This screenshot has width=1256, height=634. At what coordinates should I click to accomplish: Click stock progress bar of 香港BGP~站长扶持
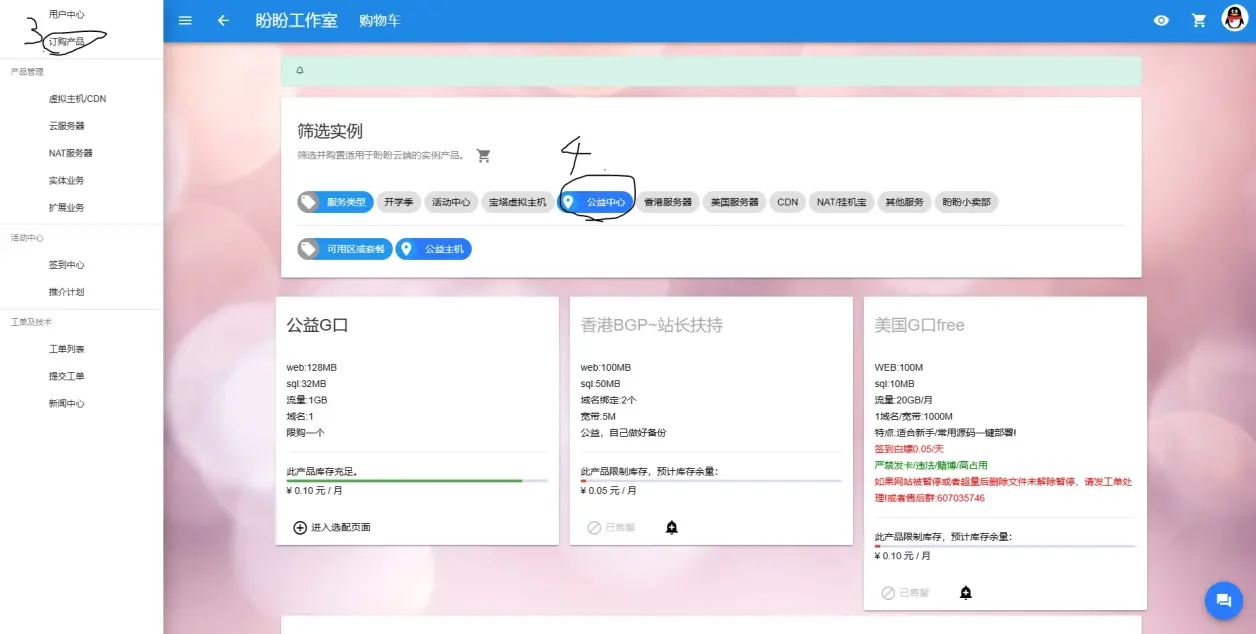[x=711, y=481]
